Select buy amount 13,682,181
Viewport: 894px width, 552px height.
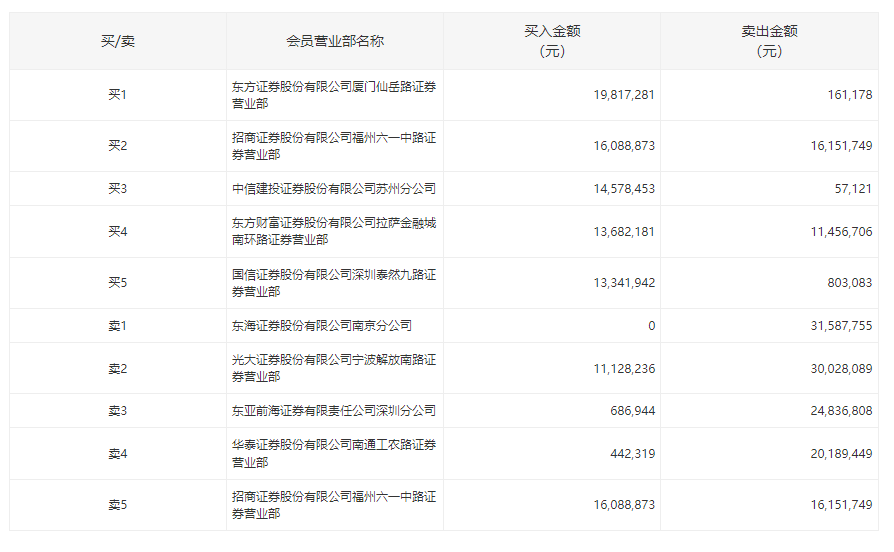pyautogui.click(x=624, y=232)
